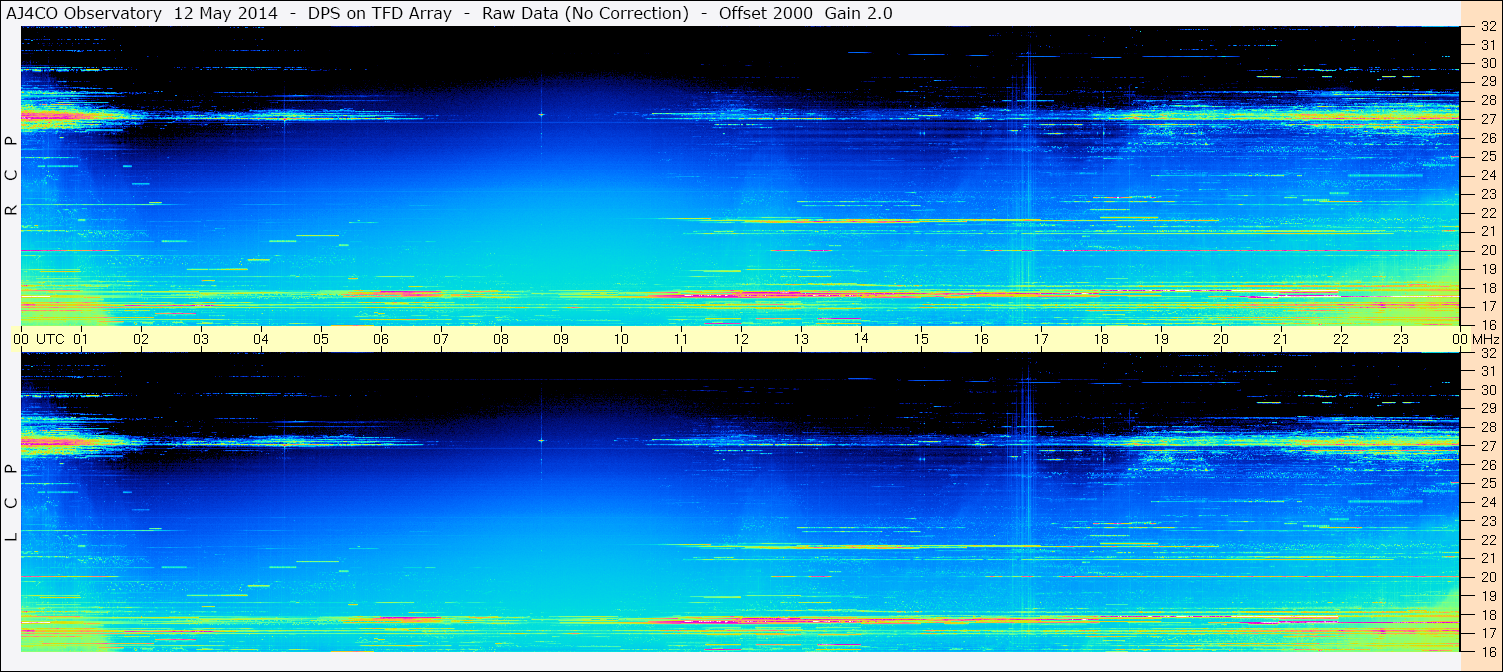The image size is (1503, 672).
Task: Click hour "20" on the UTC time axis
Action: click(x=1221, y=339)
